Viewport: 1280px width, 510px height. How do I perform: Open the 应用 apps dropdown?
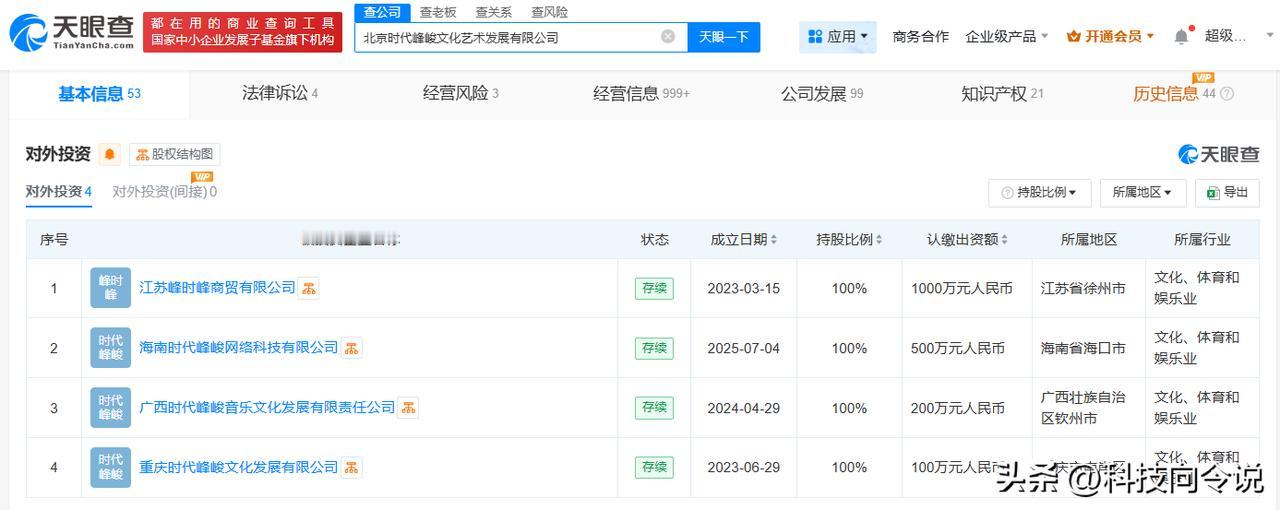(837, 37)
